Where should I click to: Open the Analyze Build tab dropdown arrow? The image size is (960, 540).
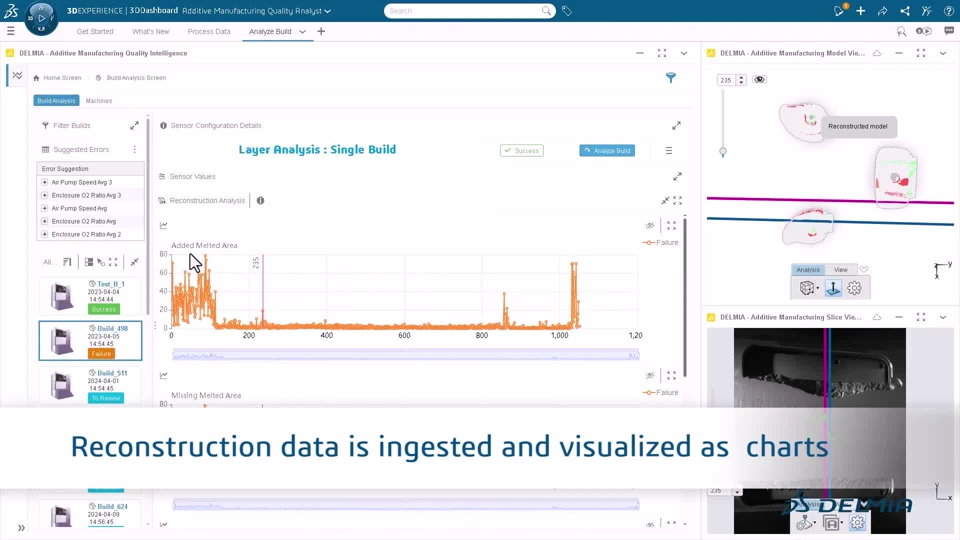(302, 31)
